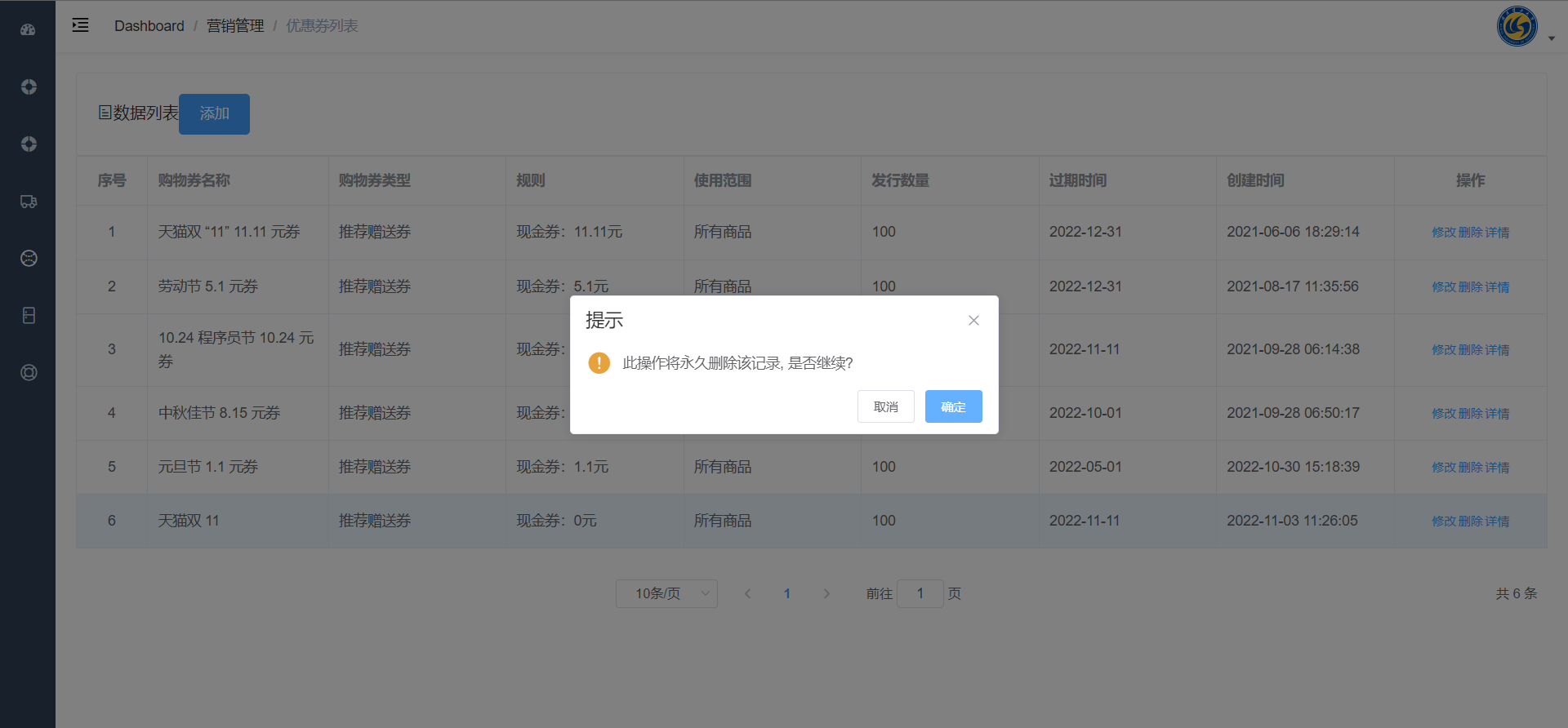This screenshot has width=1568, height=728.
Task: Click 删除 for 10.24 程序员节 coupon
Action: point(1471,350)
